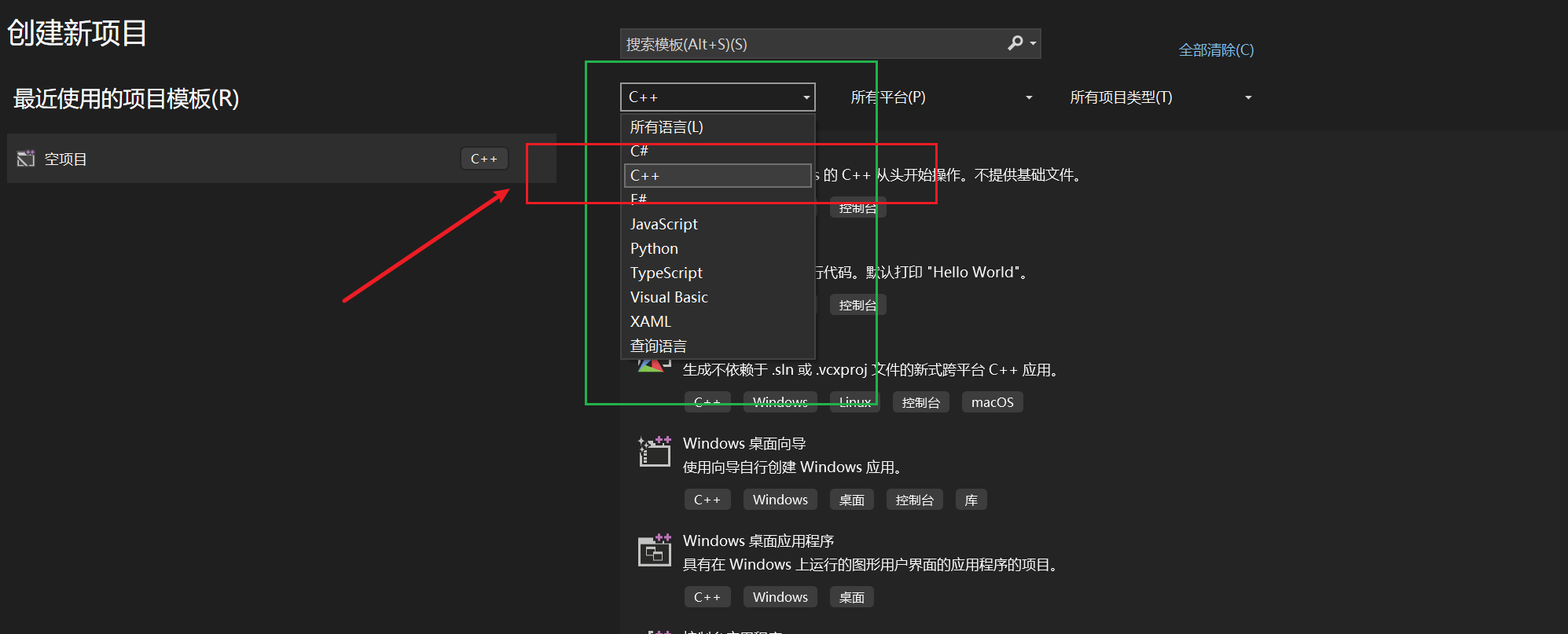Open the C++ language filter combo box
The width and height of the screenshot is (1568, 634).
tap(718, 97)
